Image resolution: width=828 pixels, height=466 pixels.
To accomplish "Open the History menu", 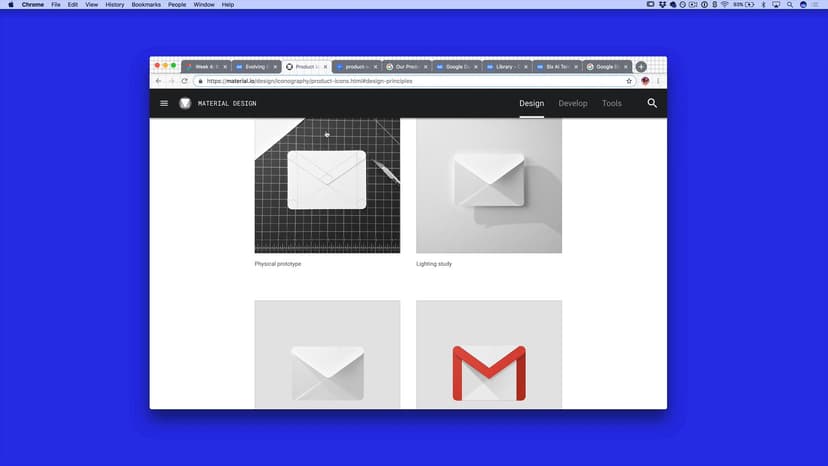I will [x=115, y=5].
